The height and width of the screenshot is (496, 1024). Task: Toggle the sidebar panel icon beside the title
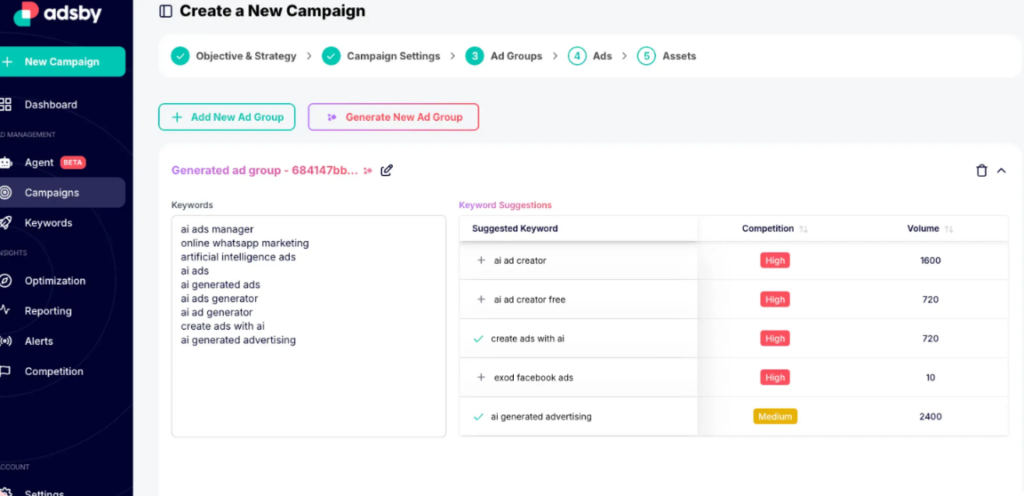coord(166,11)
